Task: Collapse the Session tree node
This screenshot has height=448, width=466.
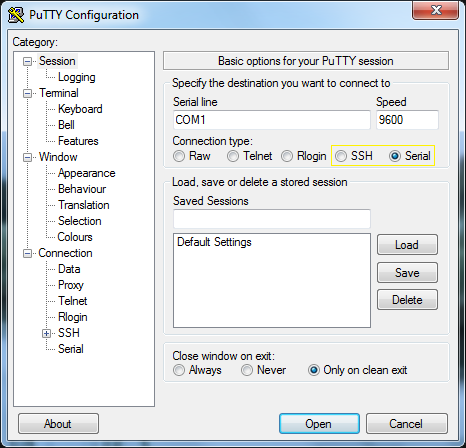Action: coord(27,61)
